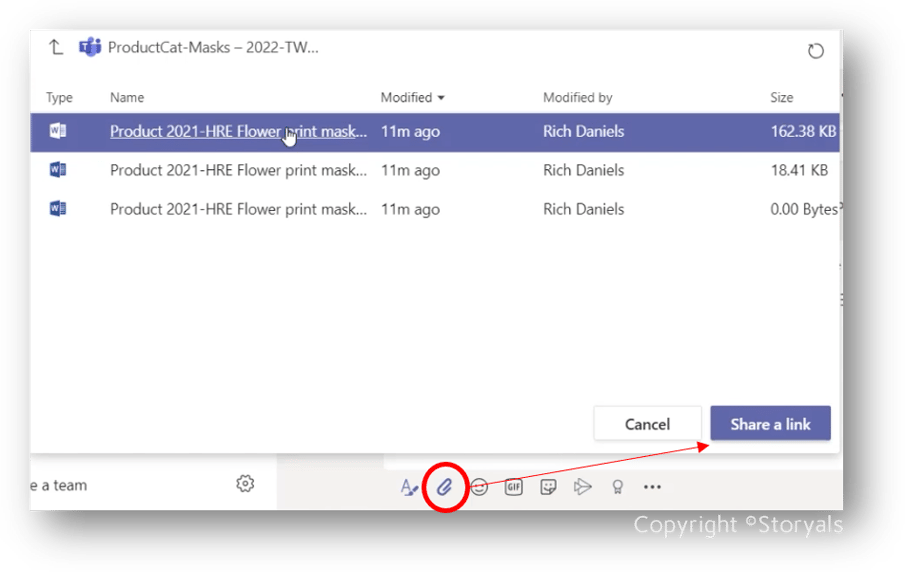Open the GIF picker
905x572 pixels.
pyautogui.click(x=513, y=487)
